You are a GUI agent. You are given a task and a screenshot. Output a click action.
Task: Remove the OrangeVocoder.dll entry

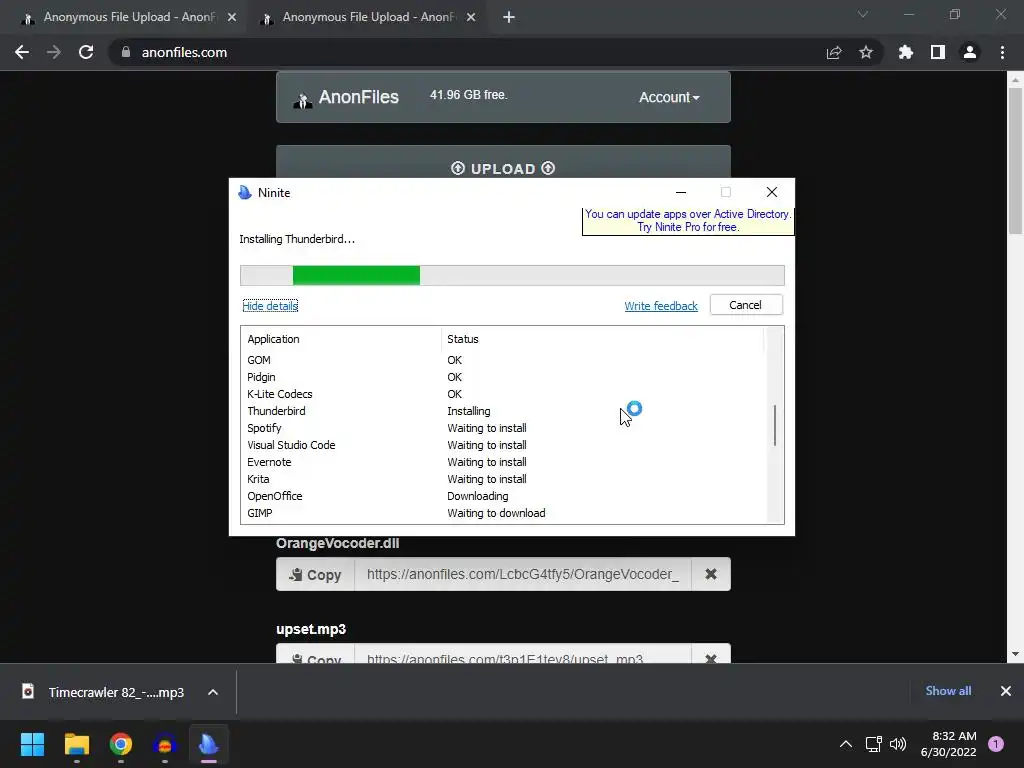point(711,575)
